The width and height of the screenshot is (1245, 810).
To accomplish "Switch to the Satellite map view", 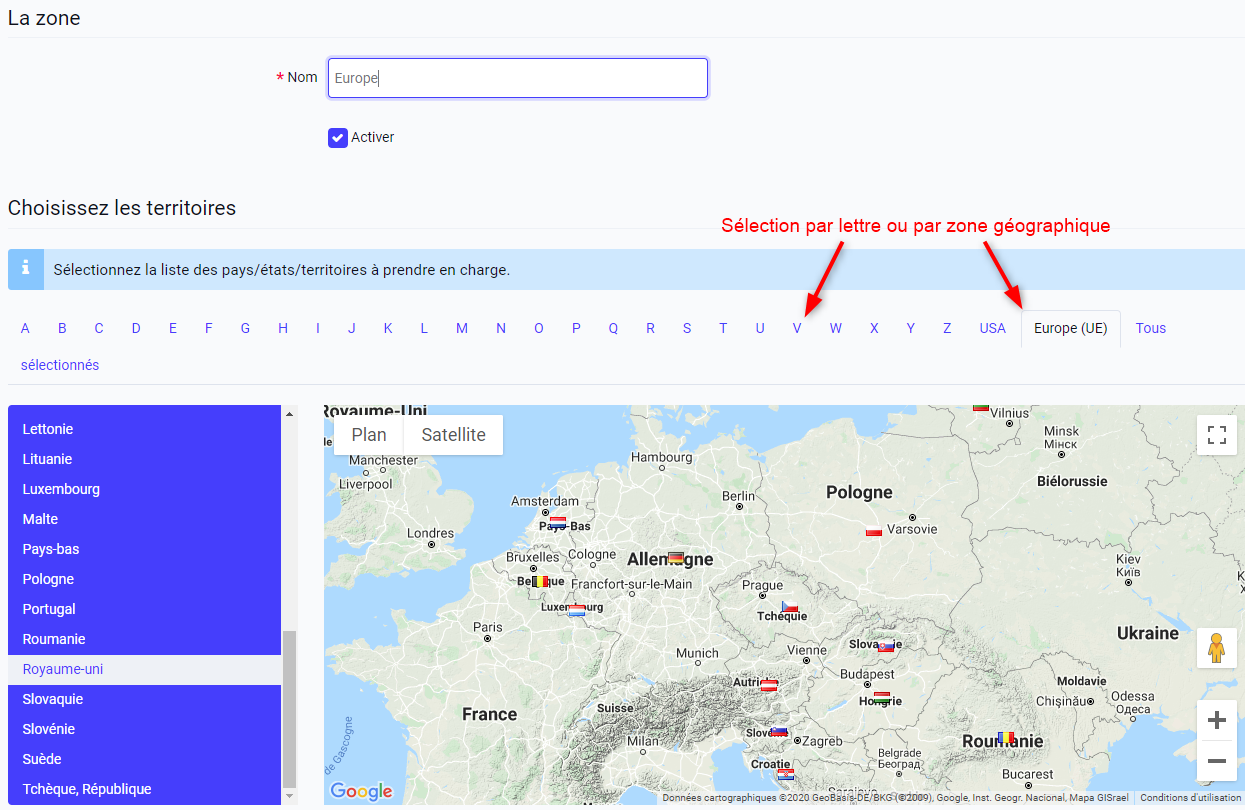I will (452, 434).
